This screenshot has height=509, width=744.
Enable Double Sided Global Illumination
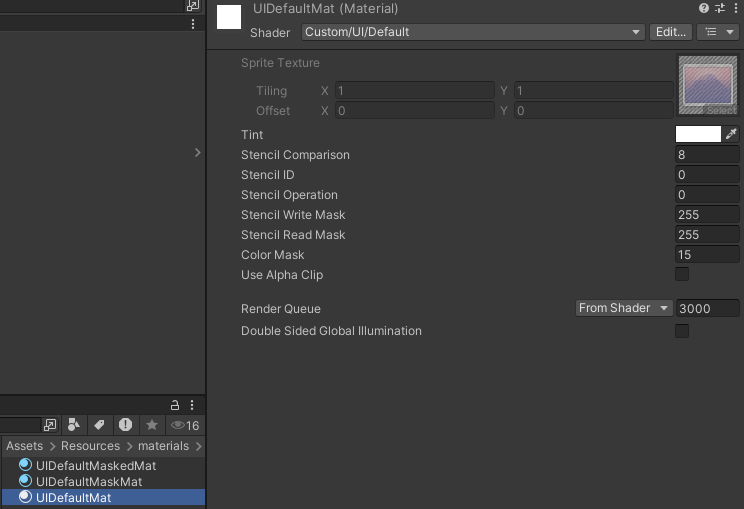682,331
